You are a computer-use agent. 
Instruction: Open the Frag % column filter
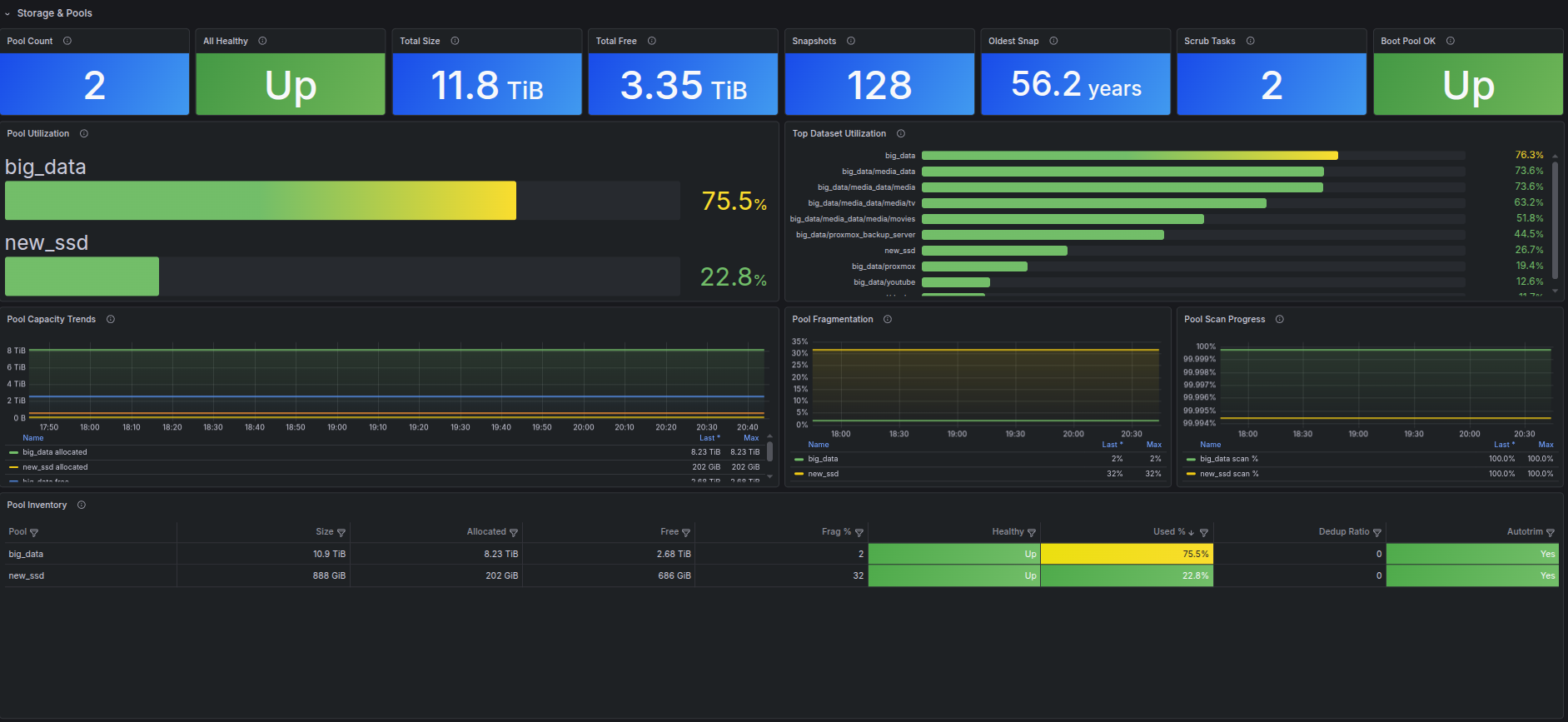[x=859, y=533]
